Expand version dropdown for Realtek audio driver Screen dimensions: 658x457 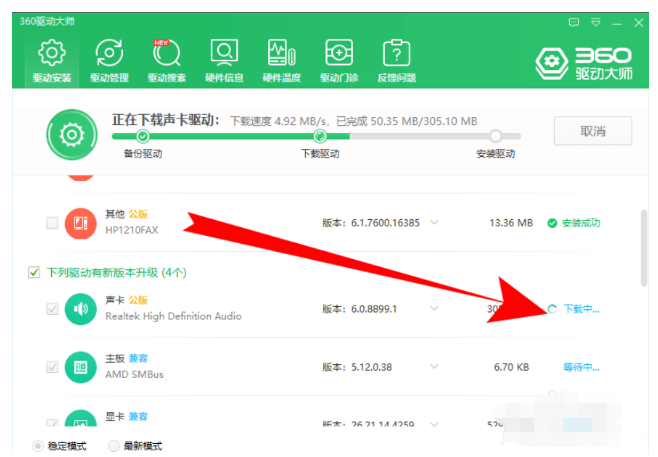pyautogui.click(x=434, y=309)
